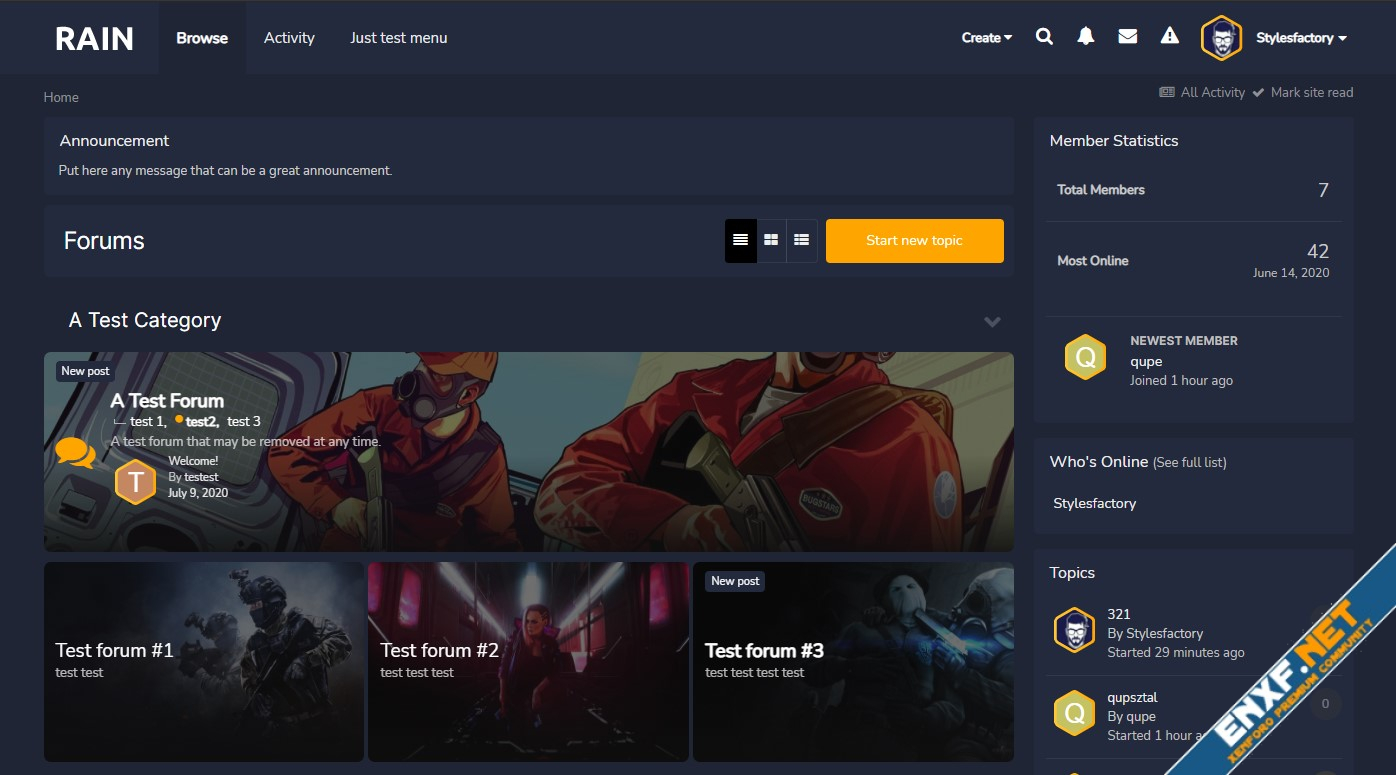Open the Create dropdown menu
The width and height of the screenshot is (1396, 775).
point(986,38)
